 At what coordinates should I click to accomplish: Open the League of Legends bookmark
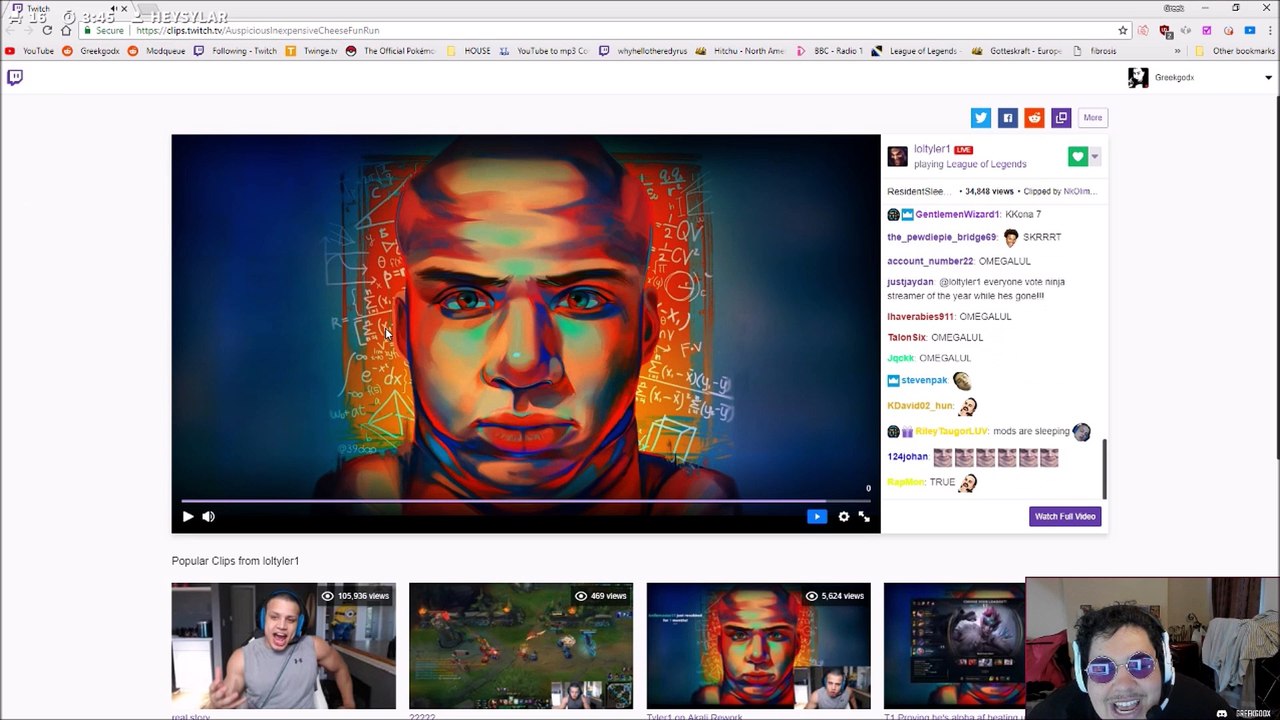tap(915, 51)
